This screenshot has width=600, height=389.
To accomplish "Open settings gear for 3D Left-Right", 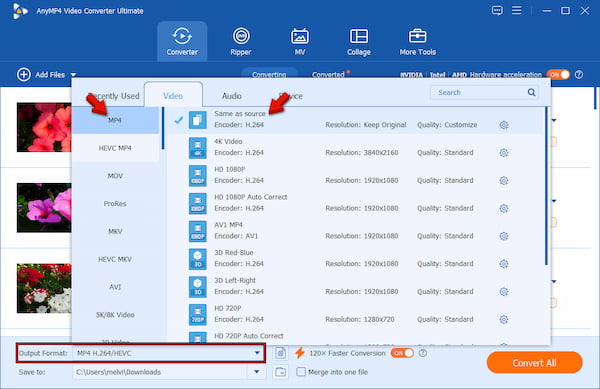I will click(504, 292).
